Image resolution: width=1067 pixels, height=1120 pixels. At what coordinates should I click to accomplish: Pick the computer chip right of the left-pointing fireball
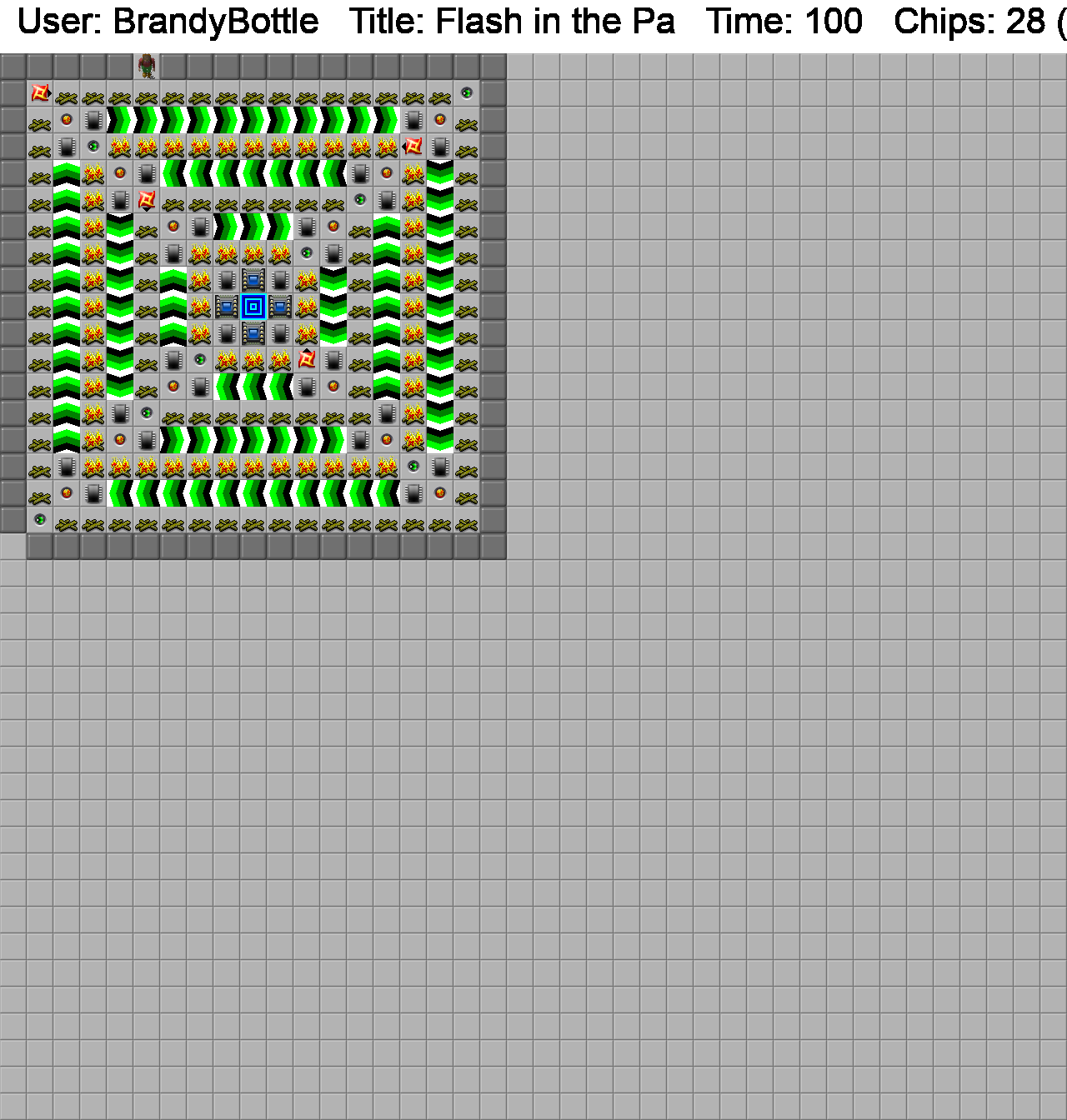coord(440,147)
